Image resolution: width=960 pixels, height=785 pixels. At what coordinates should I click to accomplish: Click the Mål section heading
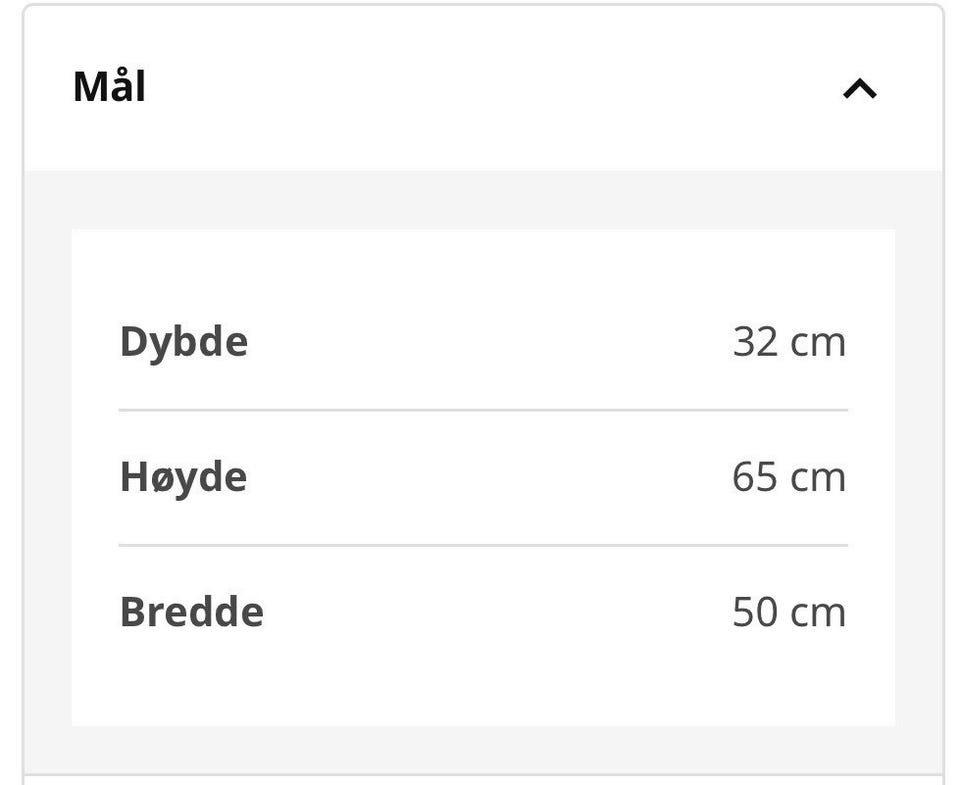109,87
